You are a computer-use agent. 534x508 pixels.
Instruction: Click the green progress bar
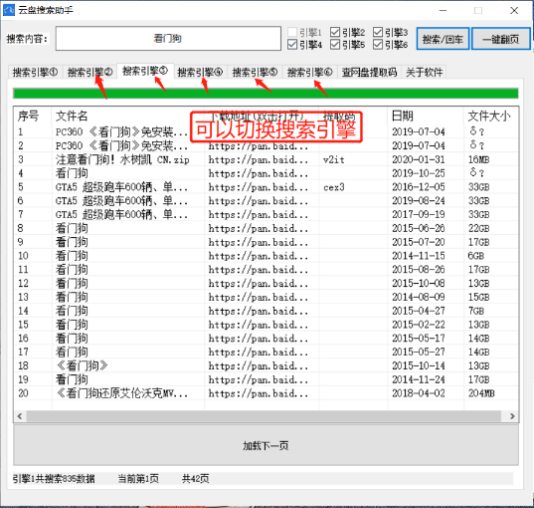[x=266, y=93]
